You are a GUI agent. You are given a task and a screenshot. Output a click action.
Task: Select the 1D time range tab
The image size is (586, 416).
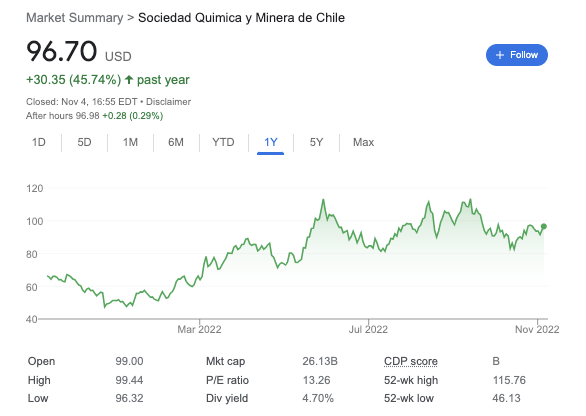(x=39, y=142)
